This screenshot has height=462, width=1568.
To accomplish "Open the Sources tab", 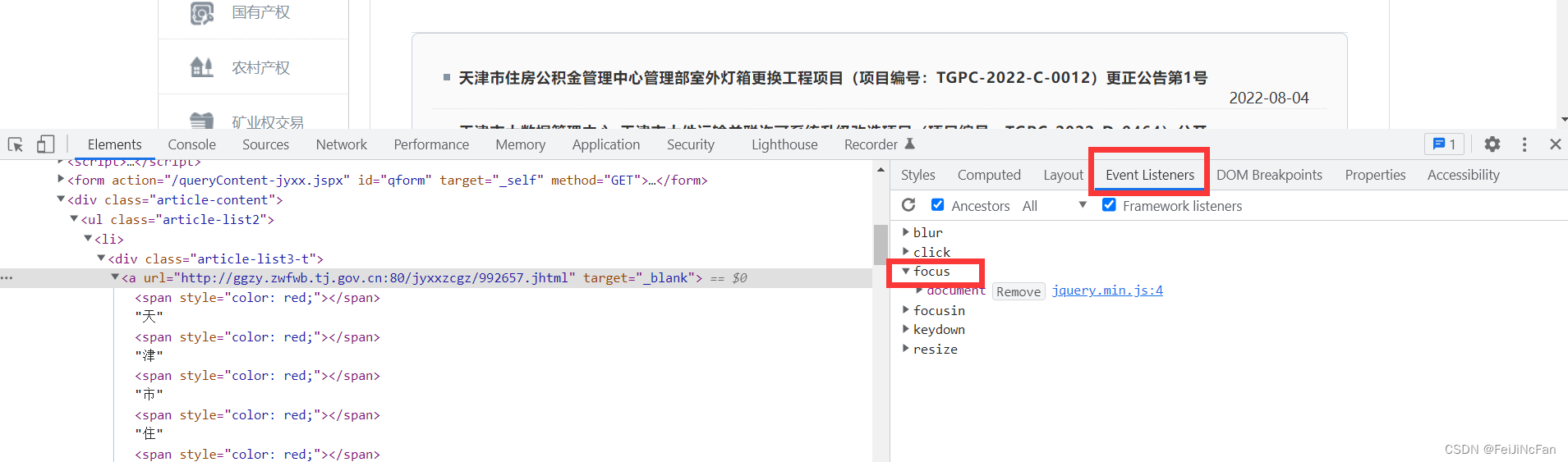I will [265, 144].
